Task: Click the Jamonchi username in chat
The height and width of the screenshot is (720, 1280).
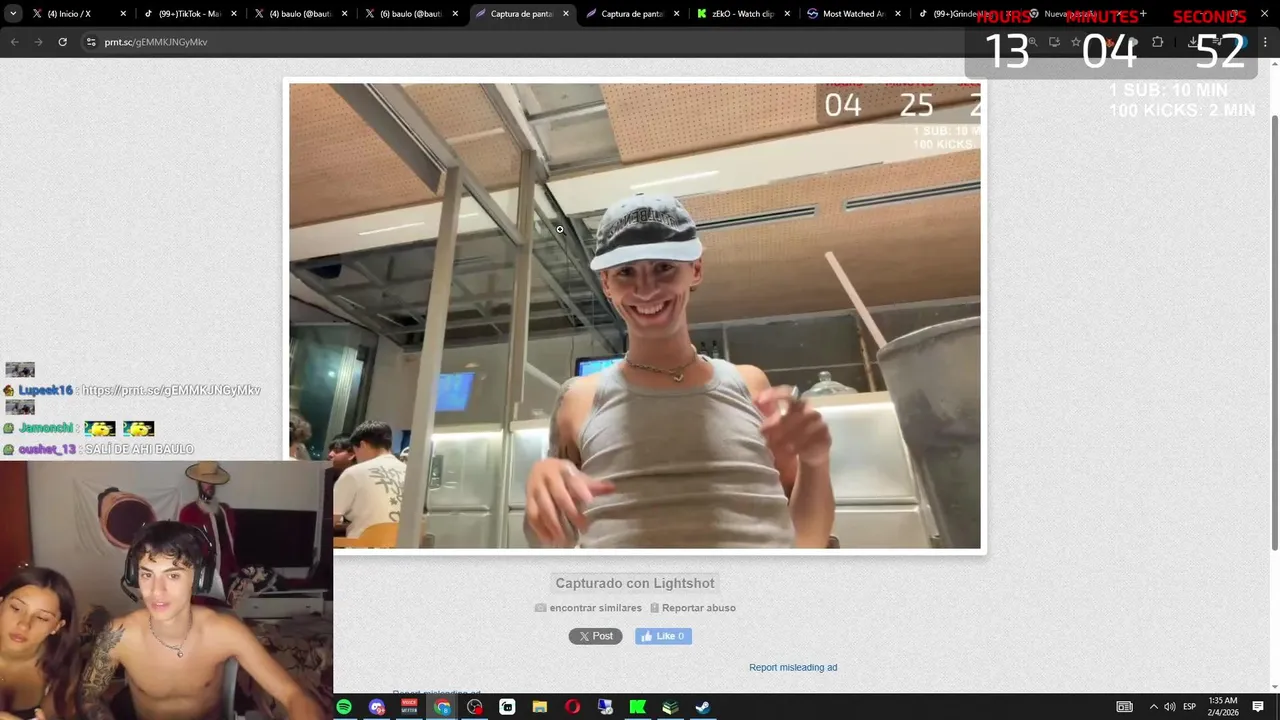Action: point(47,428)
